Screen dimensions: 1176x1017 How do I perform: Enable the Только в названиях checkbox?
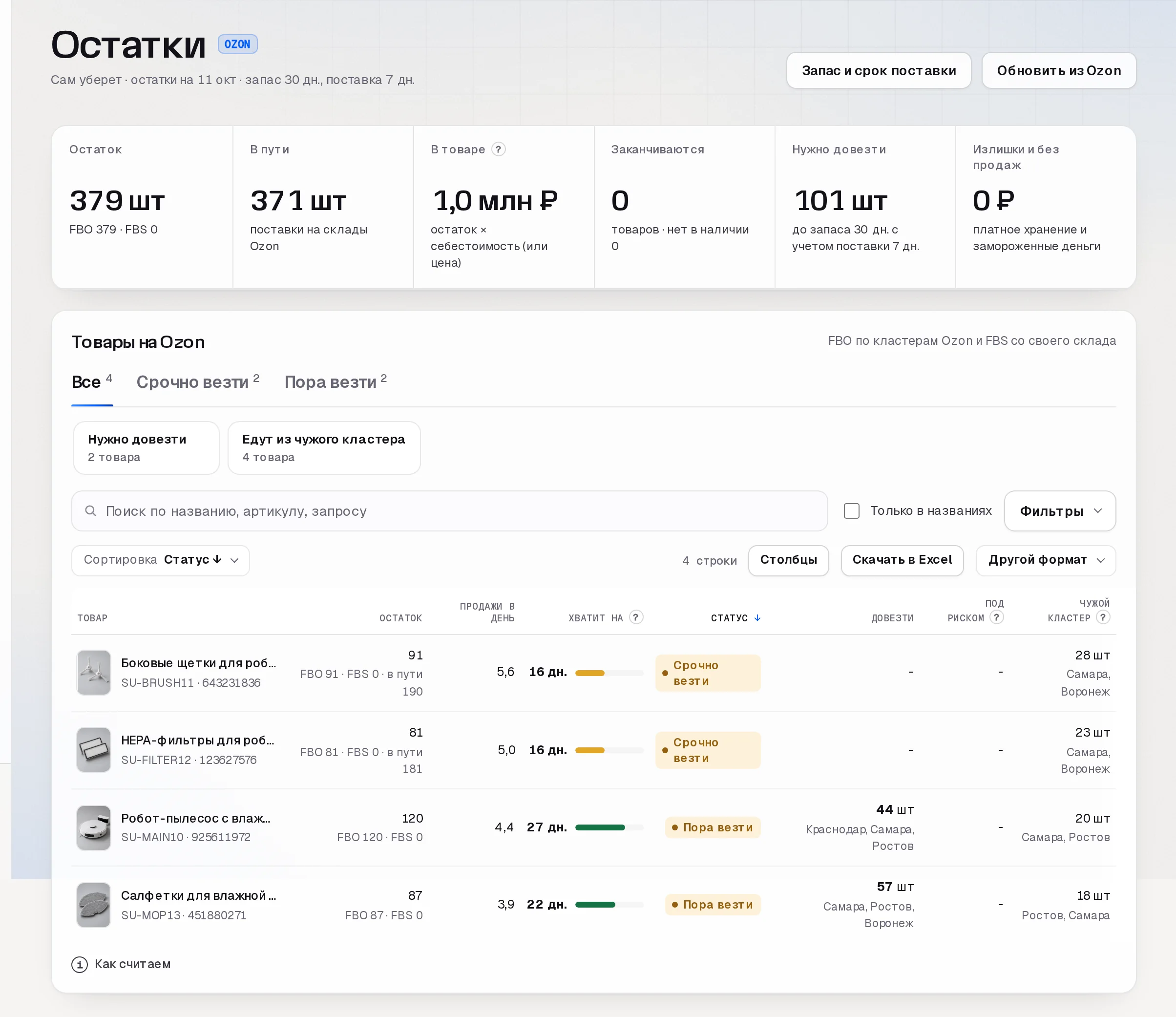coord(851,511)
